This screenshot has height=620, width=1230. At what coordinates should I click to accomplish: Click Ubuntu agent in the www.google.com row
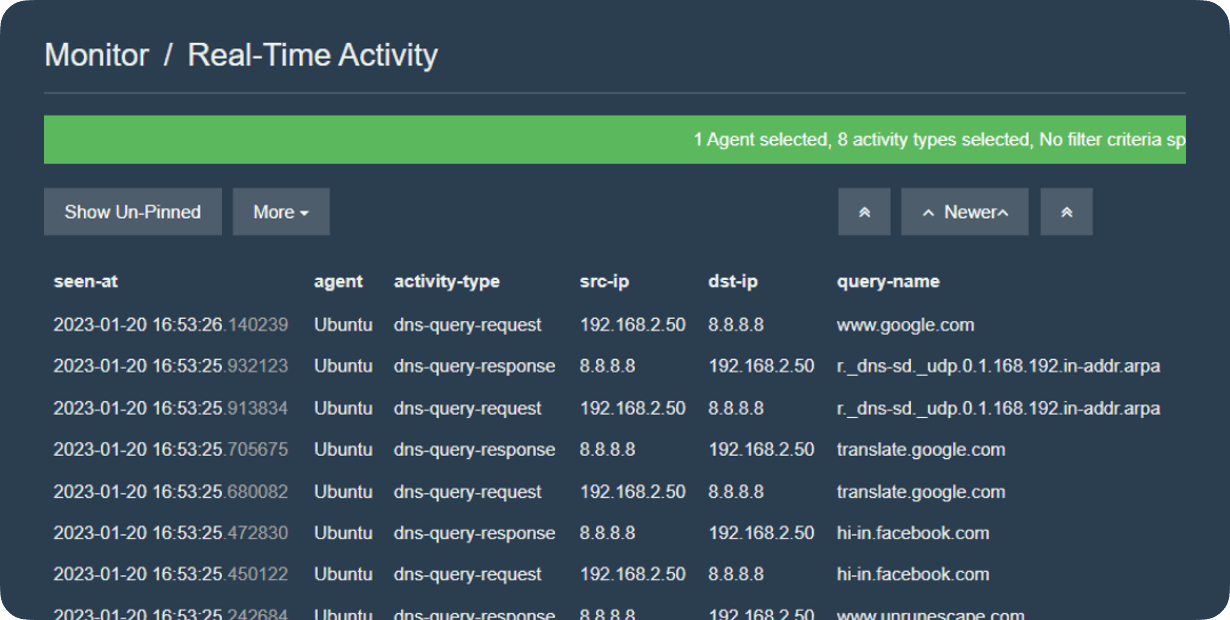click(x=343, y=325)
